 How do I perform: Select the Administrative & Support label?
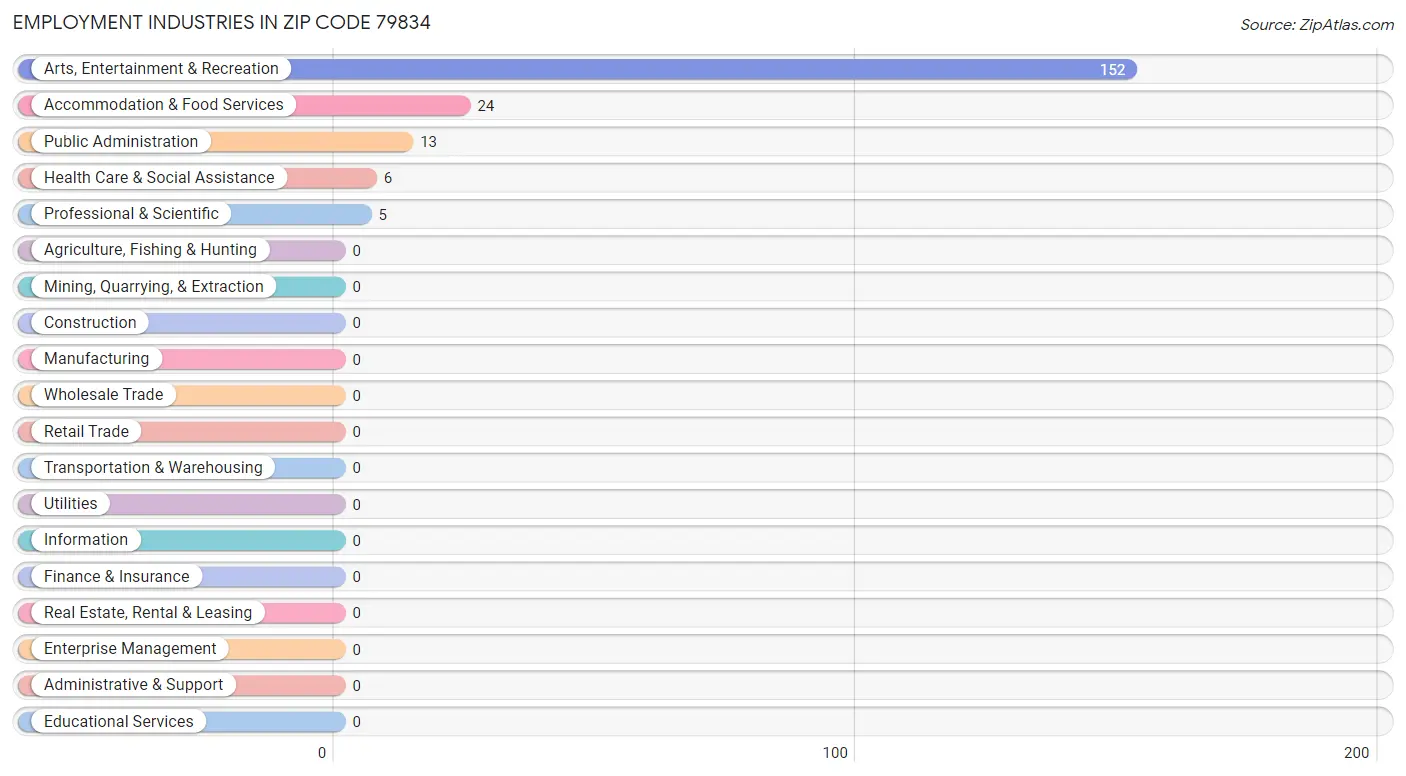[x=134, y=685]
